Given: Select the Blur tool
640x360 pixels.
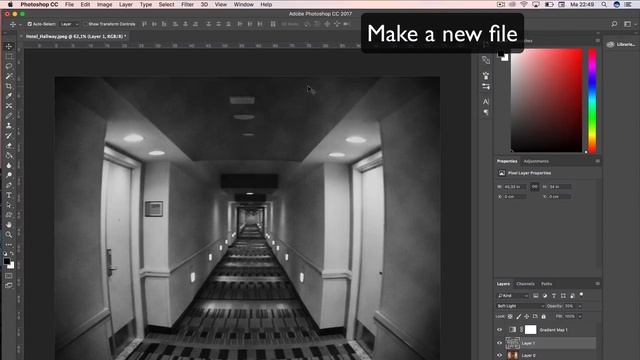Looking at the screenshot, I should (x=9, y=165).
